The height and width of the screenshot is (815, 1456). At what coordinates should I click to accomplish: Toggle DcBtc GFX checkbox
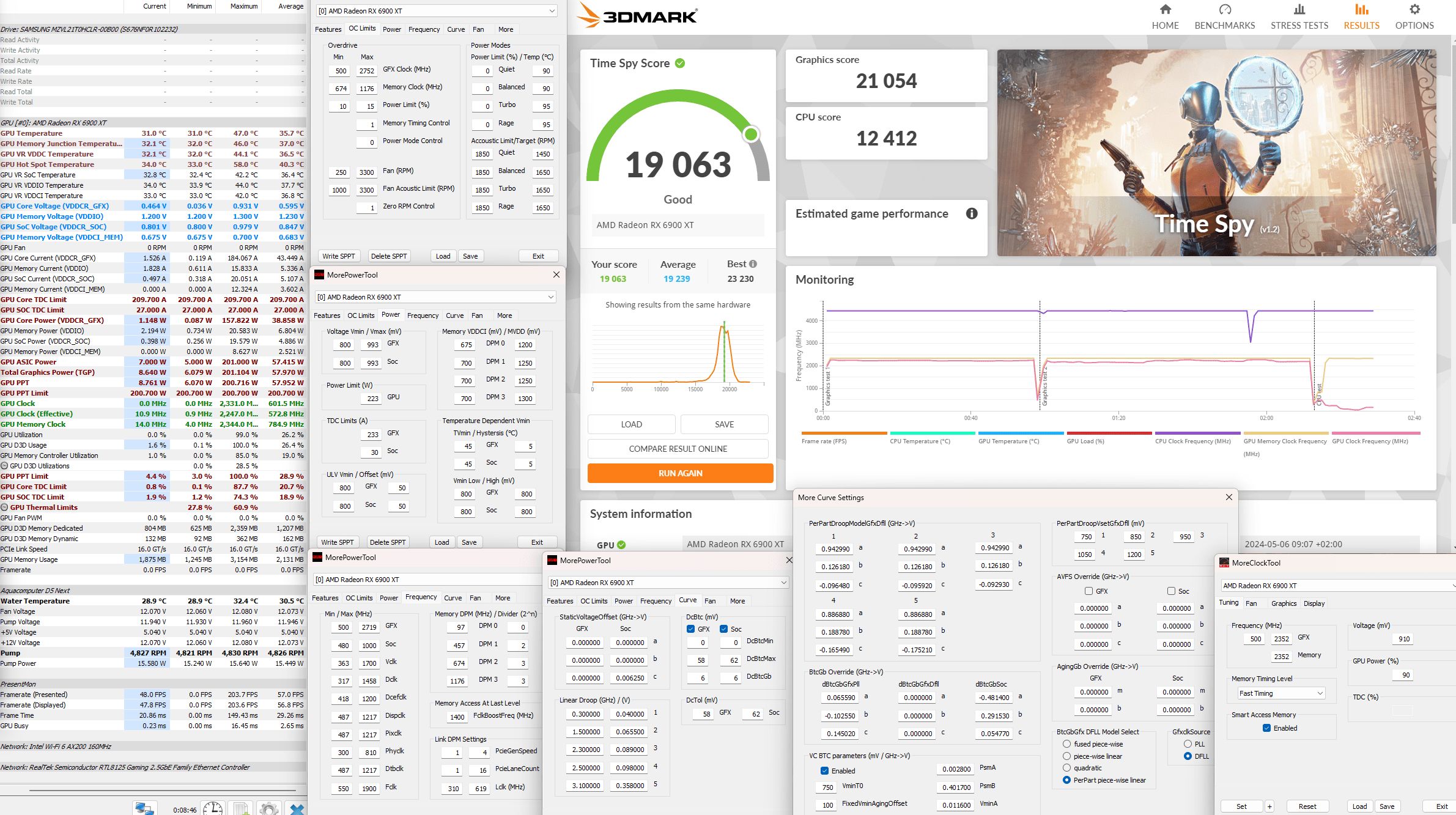tap(690, 629)
